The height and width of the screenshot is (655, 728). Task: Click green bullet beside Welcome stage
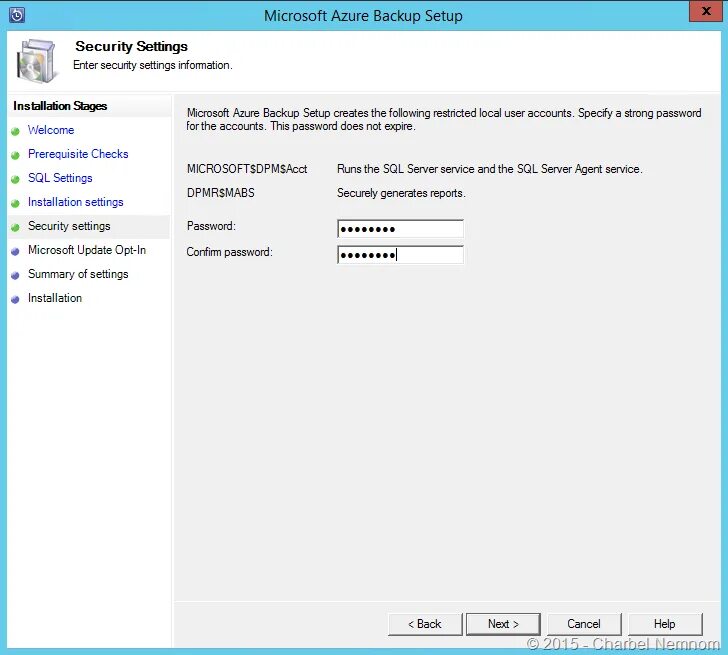pos(15,131)
